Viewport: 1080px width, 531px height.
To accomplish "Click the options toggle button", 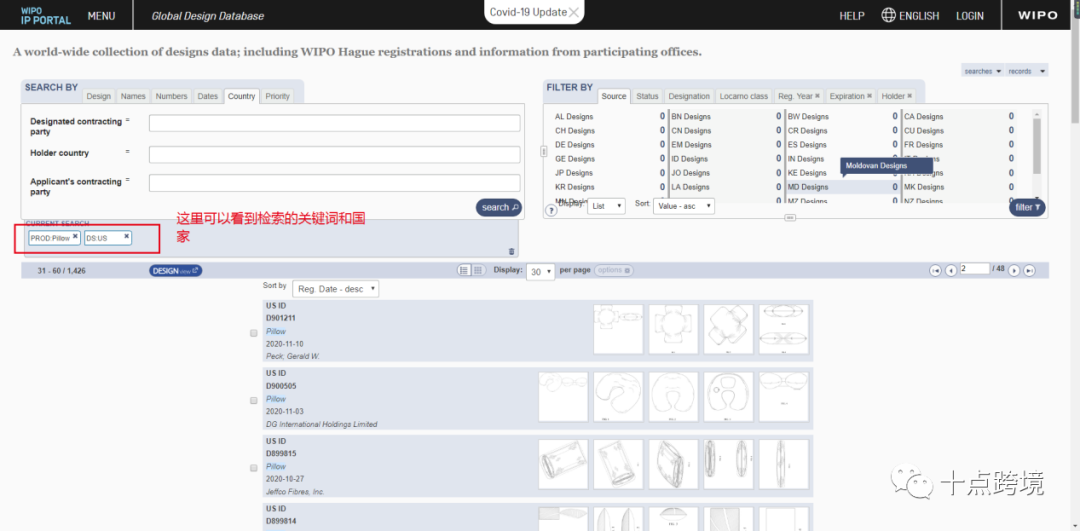I will [x=614, y=271].
